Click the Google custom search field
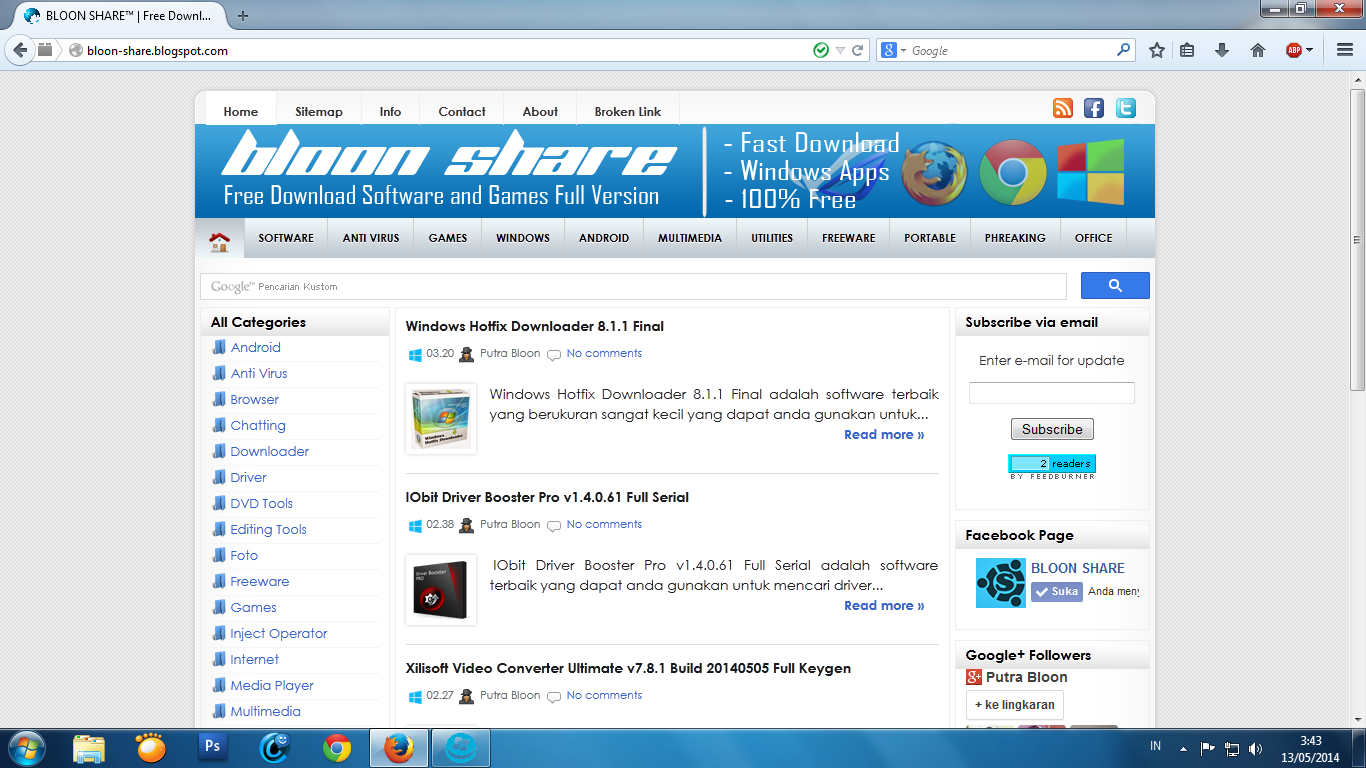1366x768 pixels. tap(634, 286)
